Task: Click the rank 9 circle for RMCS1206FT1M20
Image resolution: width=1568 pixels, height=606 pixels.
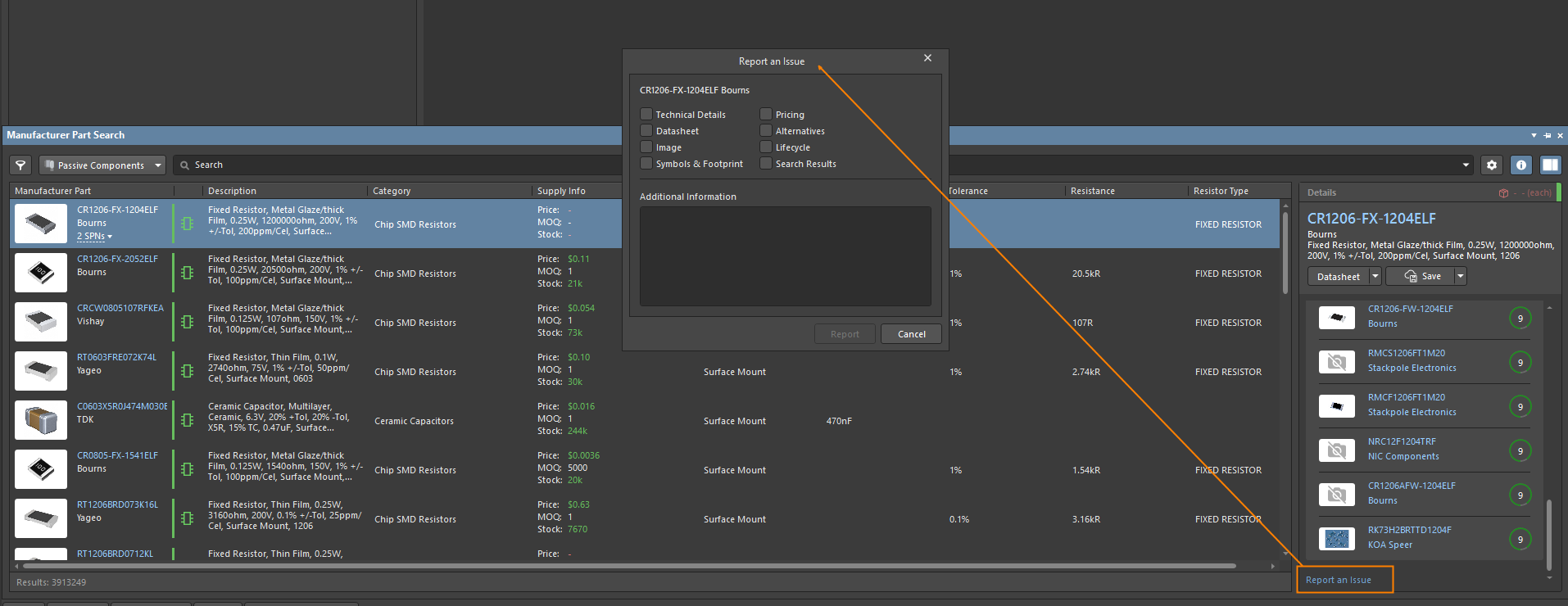Action: [1520, 363]
